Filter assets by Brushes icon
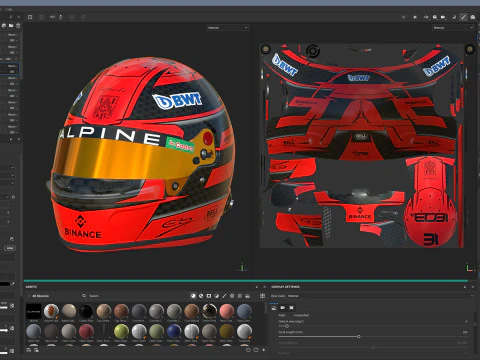 224,296
